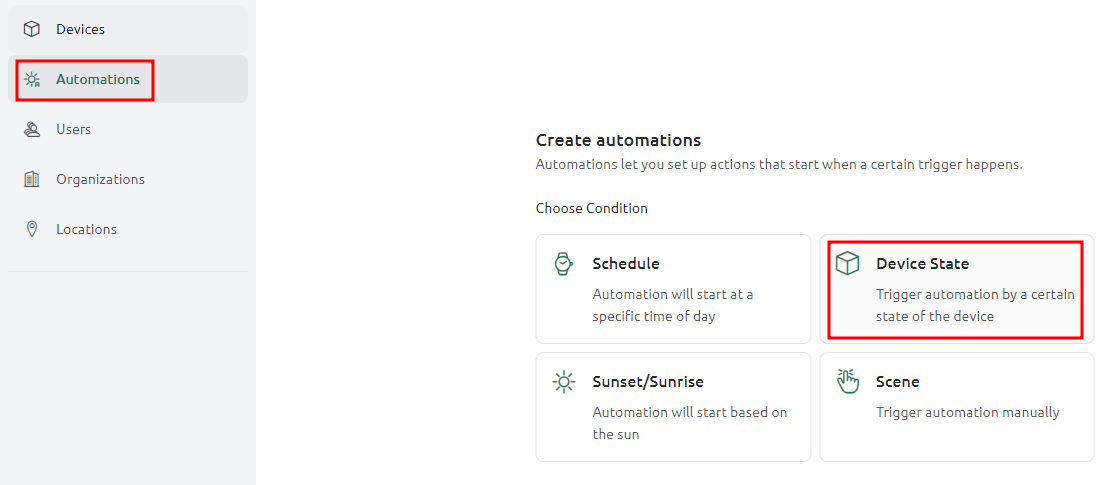
Task: Click "Automation will start based on the sun" text
Action: (x=690, y=423)
